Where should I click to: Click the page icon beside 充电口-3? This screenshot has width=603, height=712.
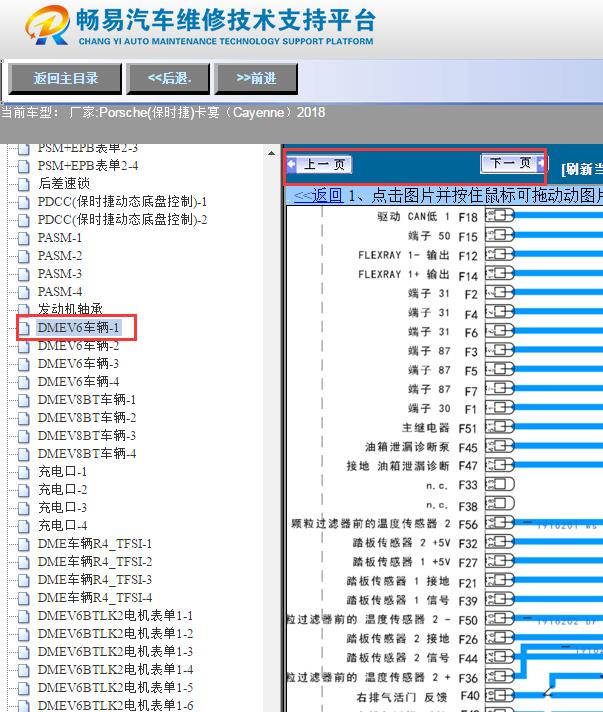point(24,508)
